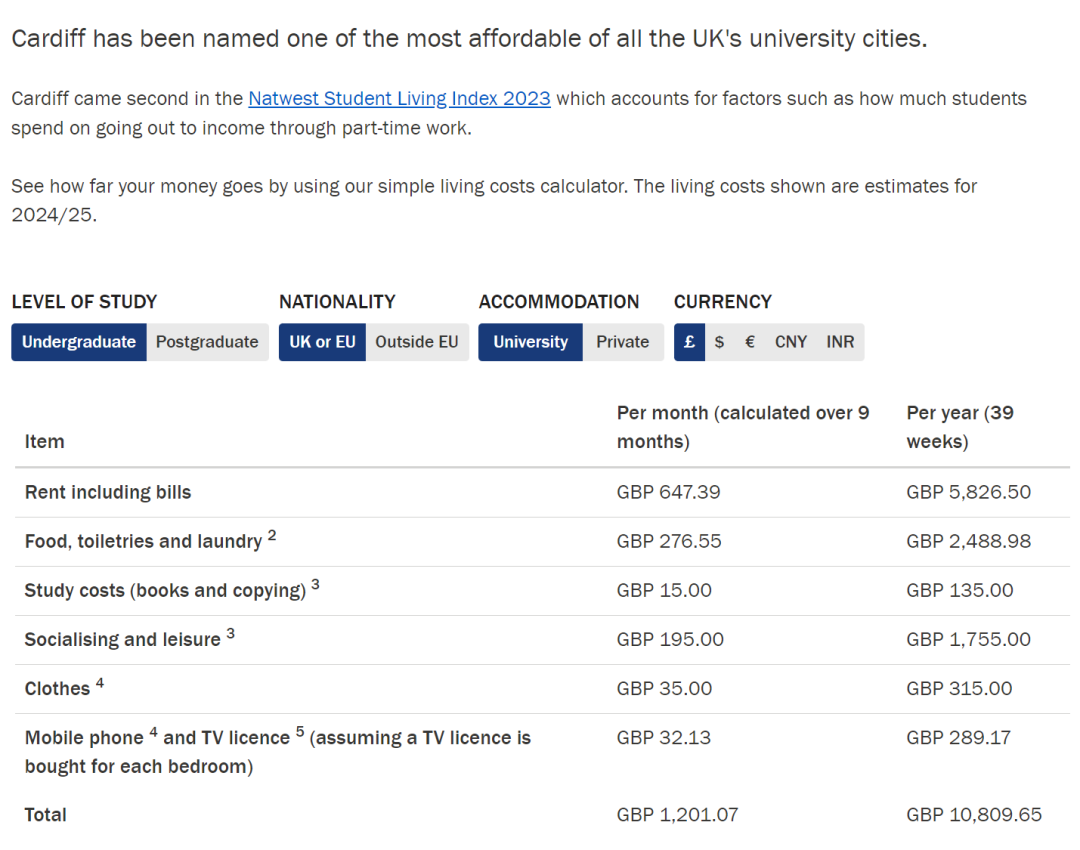
Task: Select UK or EU nationality
Action: coord(322,342)
